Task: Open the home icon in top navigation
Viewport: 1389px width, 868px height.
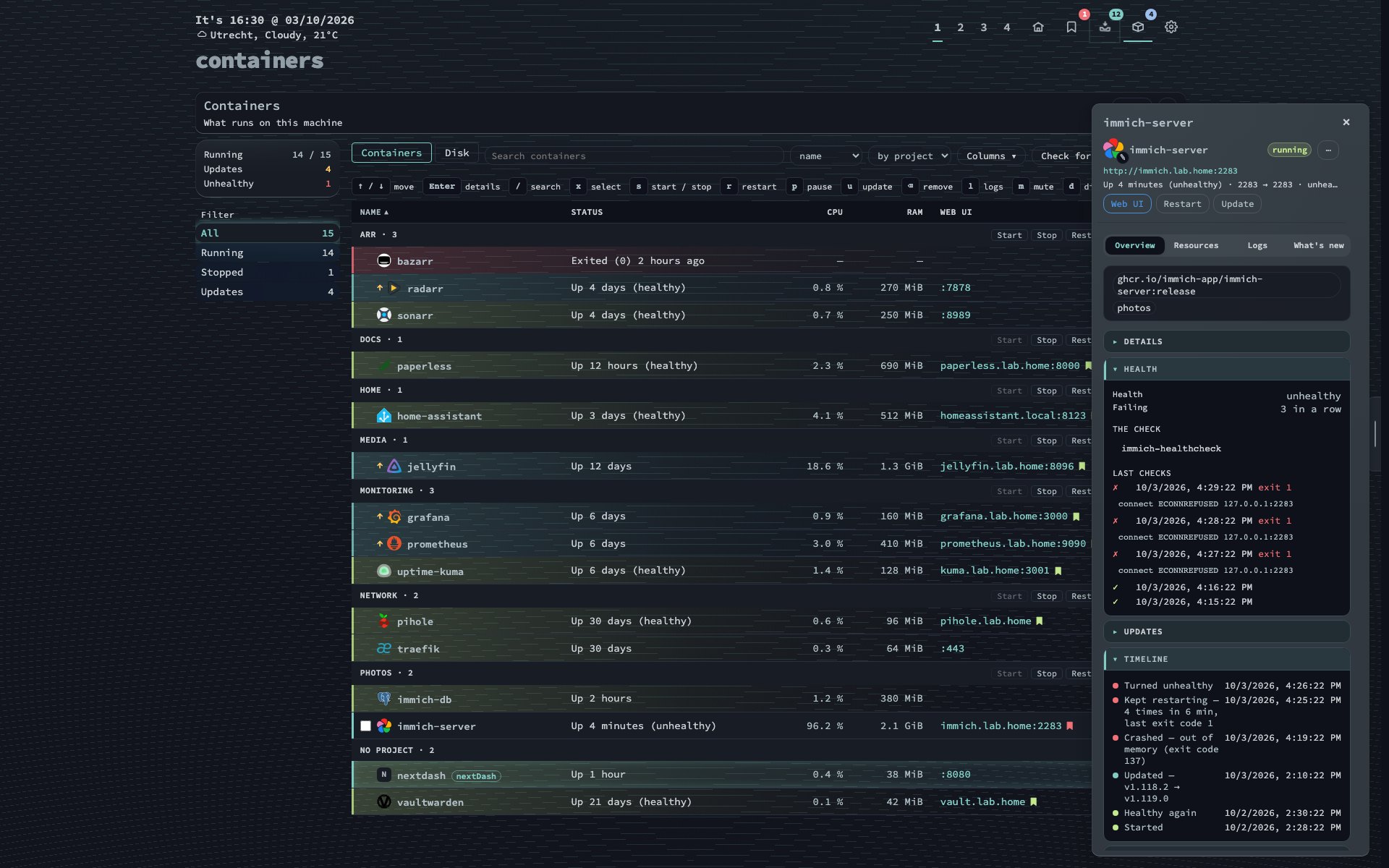Action: pyautogui.click(x=1038, y=27)
